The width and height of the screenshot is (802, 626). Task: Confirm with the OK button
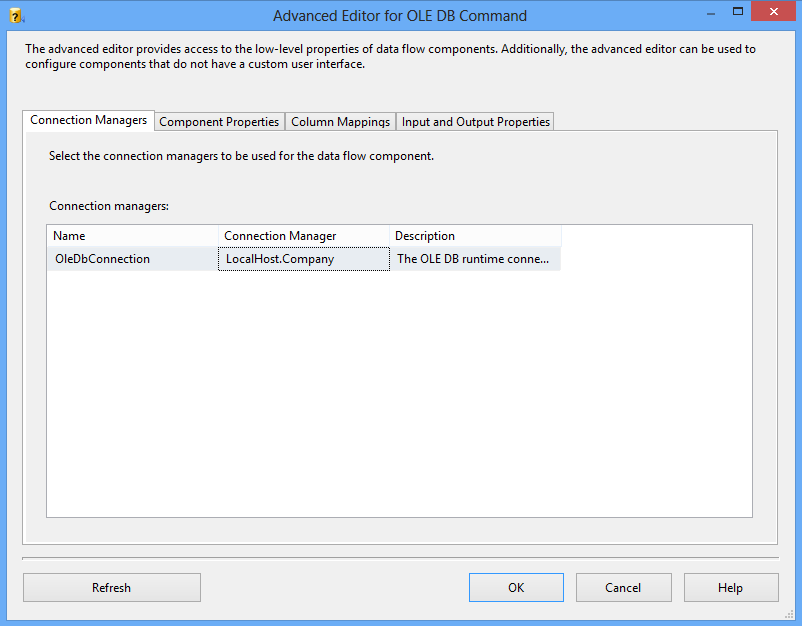pyautogui.click(x=516, y=588)
